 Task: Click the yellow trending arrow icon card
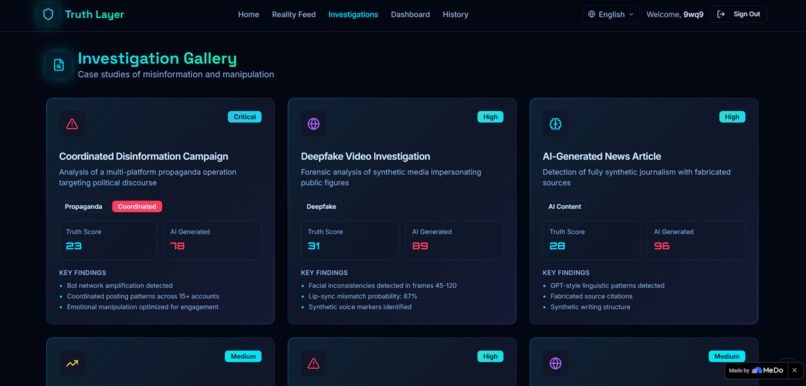pos(72,363)
